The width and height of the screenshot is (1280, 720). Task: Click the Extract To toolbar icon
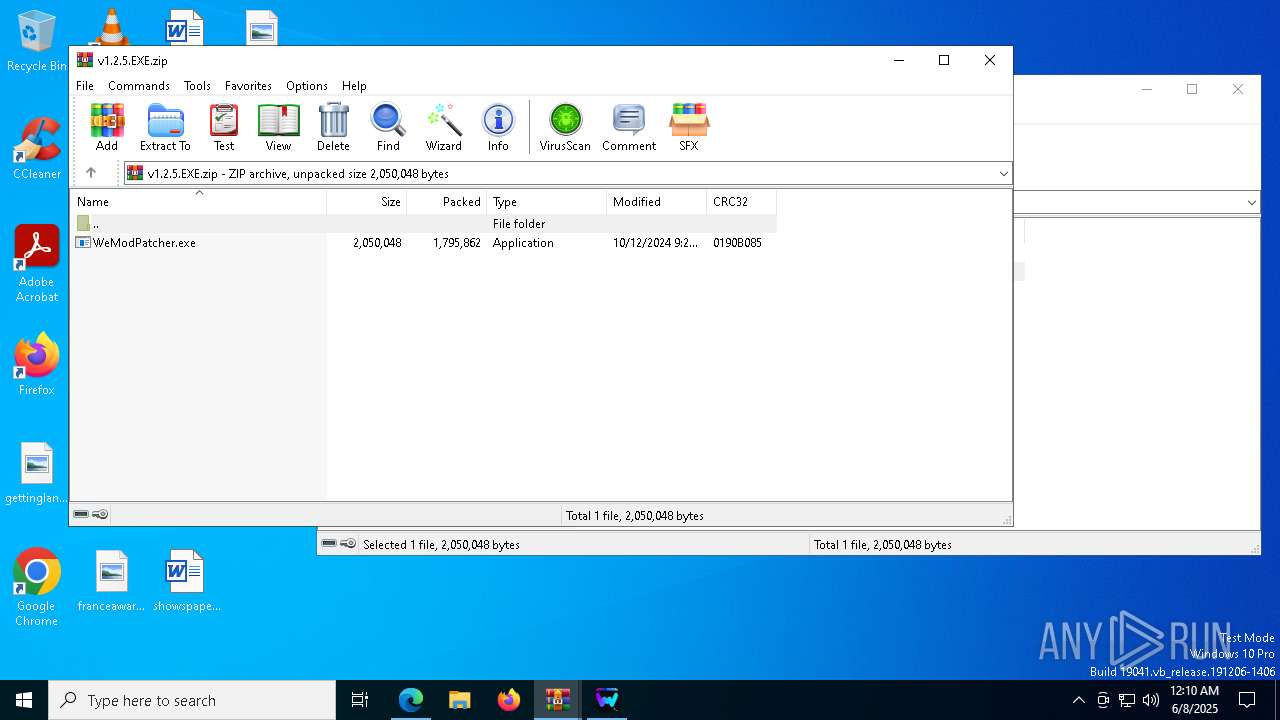165,127
